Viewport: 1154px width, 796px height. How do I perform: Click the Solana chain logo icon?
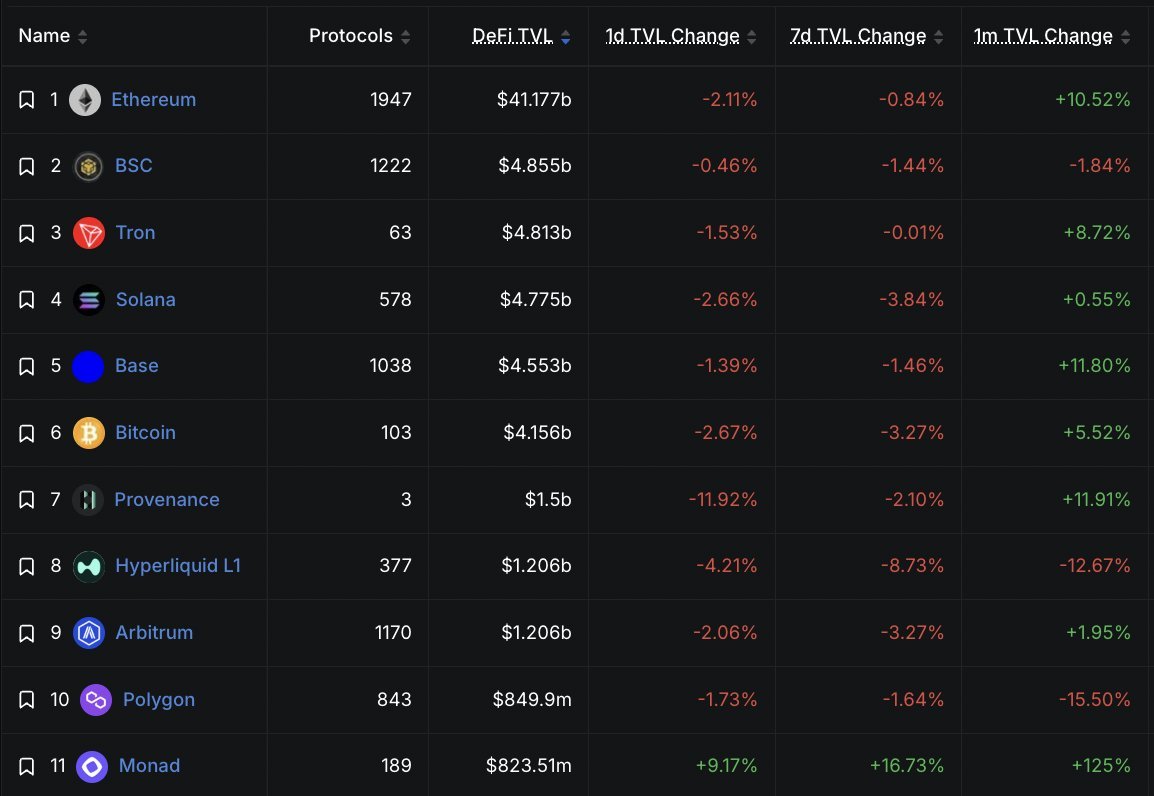[x=88, y=300]
